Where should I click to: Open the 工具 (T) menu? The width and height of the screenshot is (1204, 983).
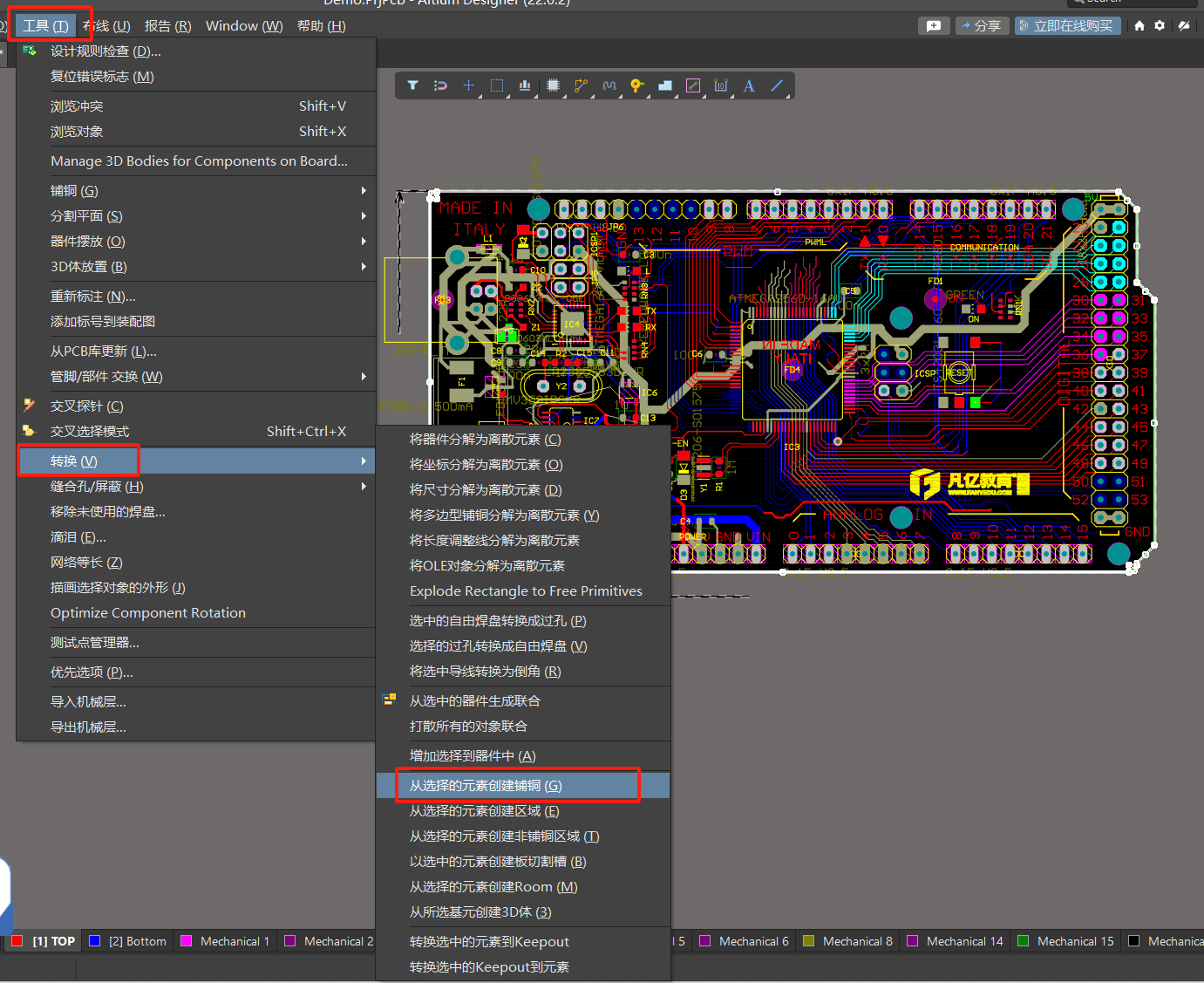tap(45, 26)
